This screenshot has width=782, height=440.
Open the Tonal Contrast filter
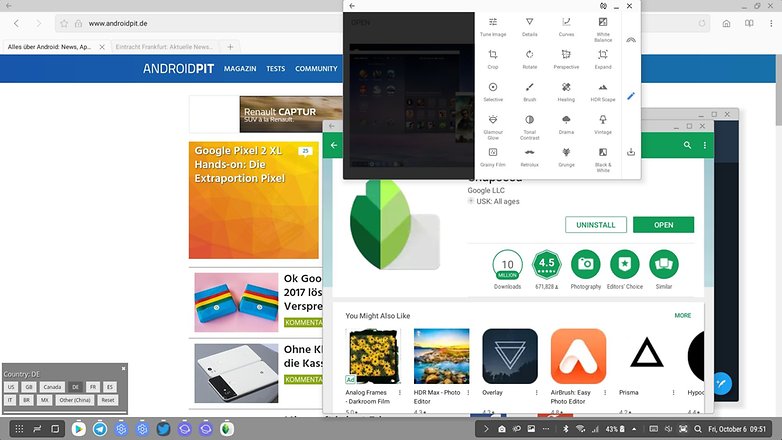click(530, 127)
